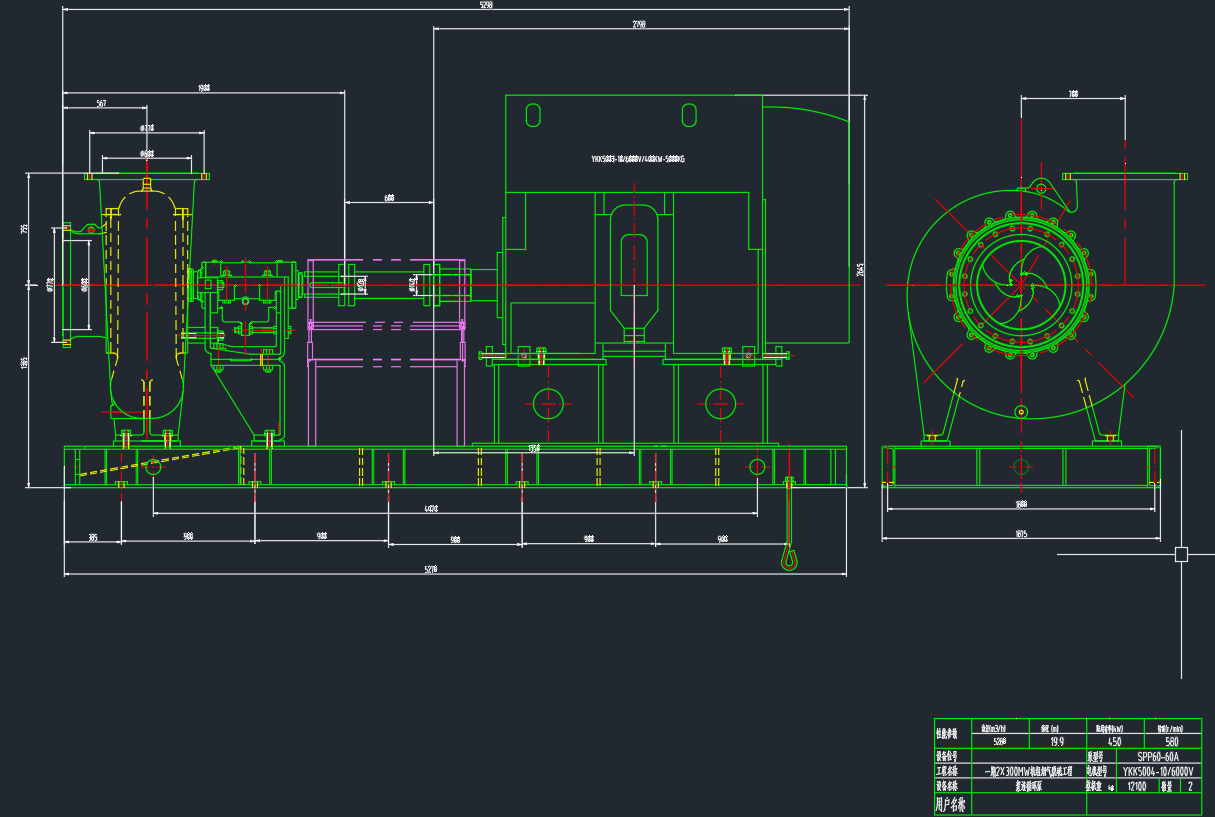The image size is (1215, 817).
Task: Click the 567 dimension text
Action: coord(102,104)
